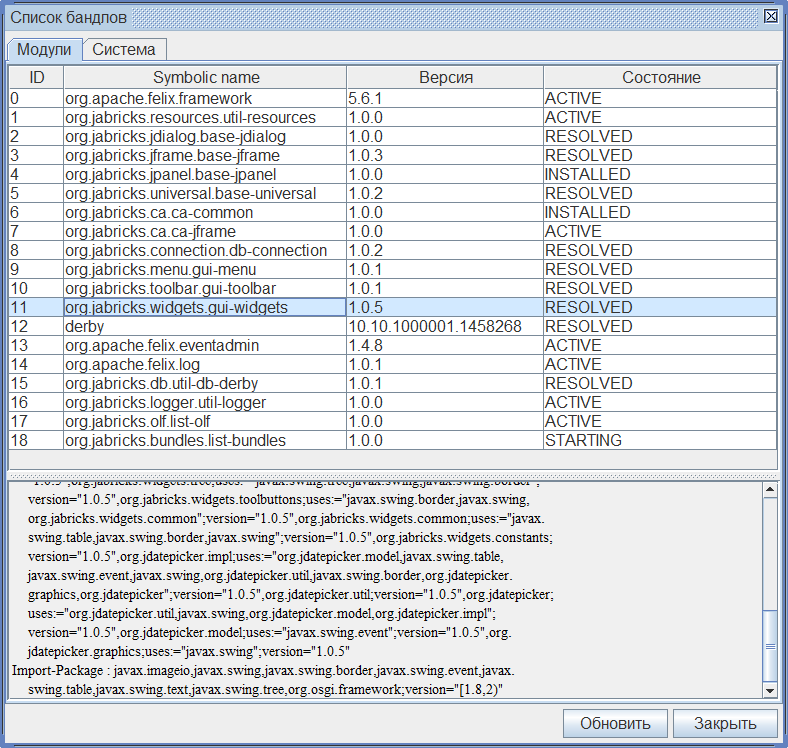Click version cell 1.4.8
Viewport: 788px width, 748px height.
pyautogui.click(x=445, y=345)
